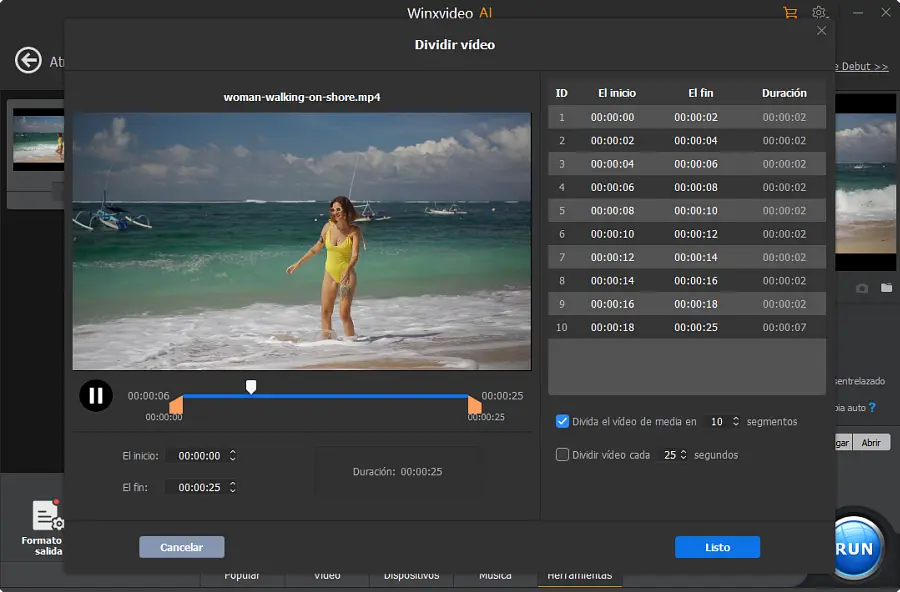Open the Dispositivos tab
The width and height of the screenshot is (900, 592).
click(411, 575)
